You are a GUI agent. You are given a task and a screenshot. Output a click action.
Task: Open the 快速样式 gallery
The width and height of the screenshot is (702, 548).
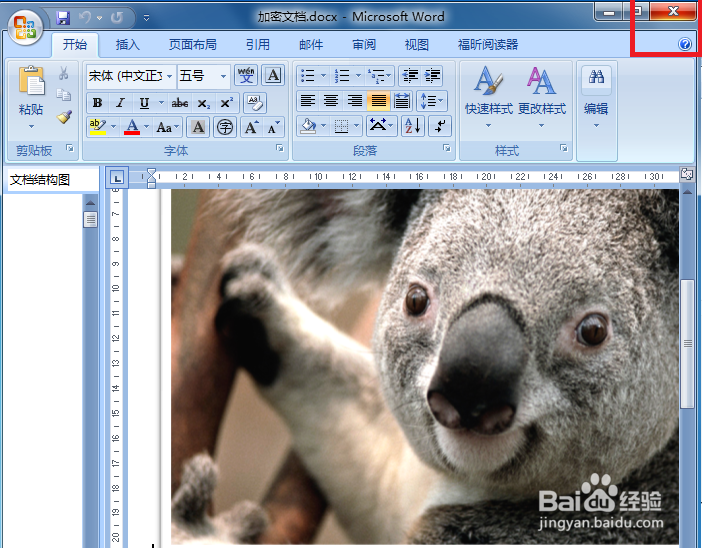click(x=488, y=97)
